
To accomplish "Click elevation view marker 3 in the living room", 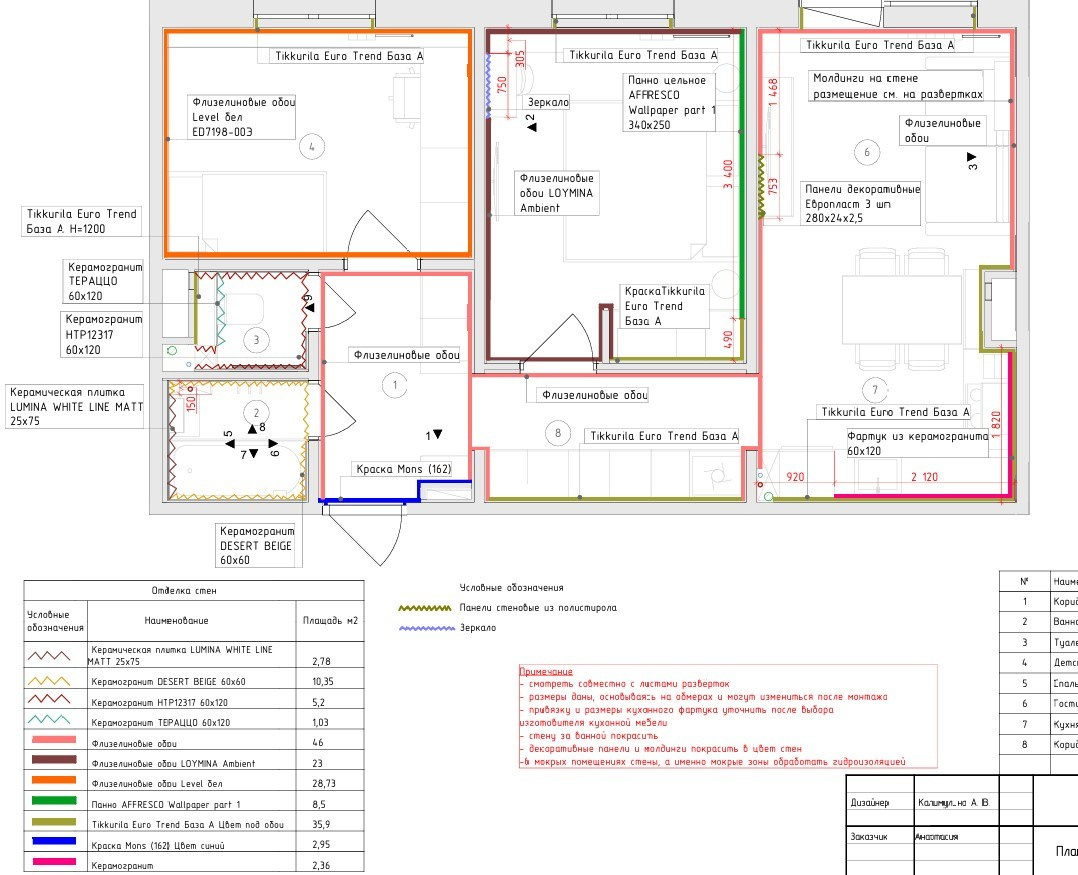I will point(971,162).
